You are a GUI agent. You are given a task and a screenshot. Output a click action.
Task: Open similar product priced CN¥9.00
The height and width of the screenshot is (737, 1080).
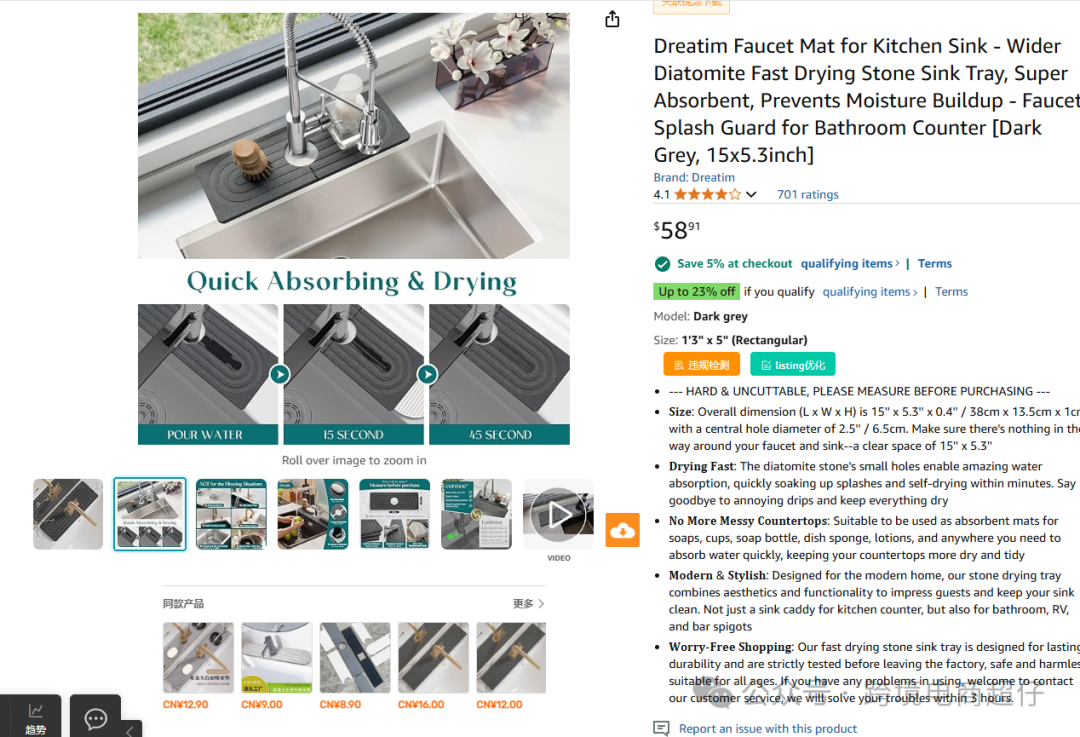pyautogui.click(x=277, y=658)
